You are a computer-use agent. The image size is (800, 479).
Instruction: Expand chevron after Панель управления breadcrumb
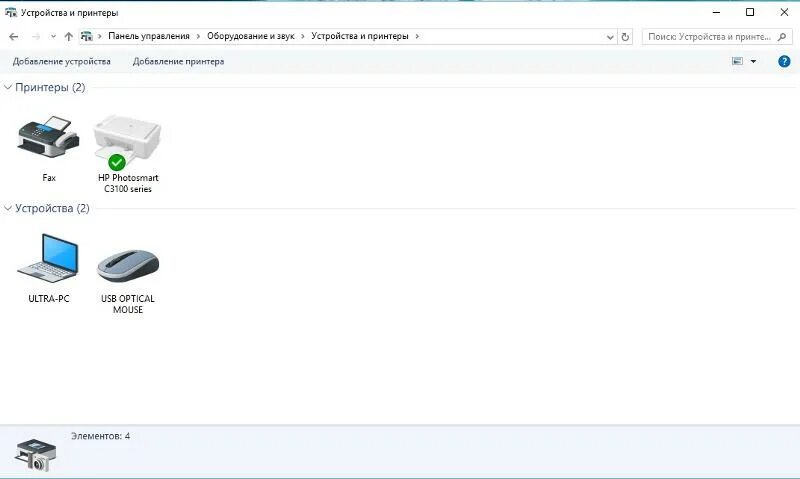click(198, 36)
